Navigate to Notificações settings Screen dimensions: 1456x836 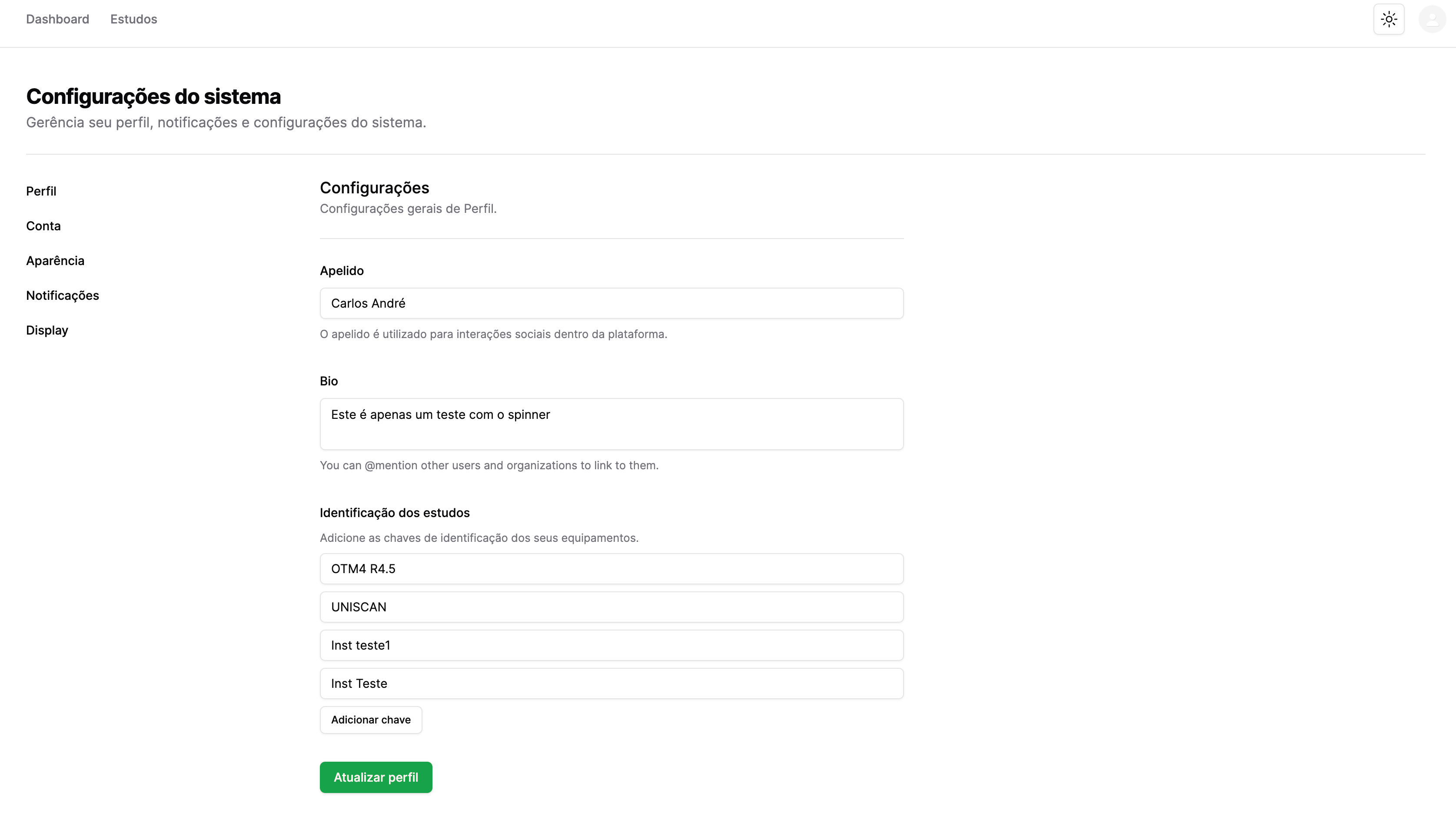pos(63,296)
